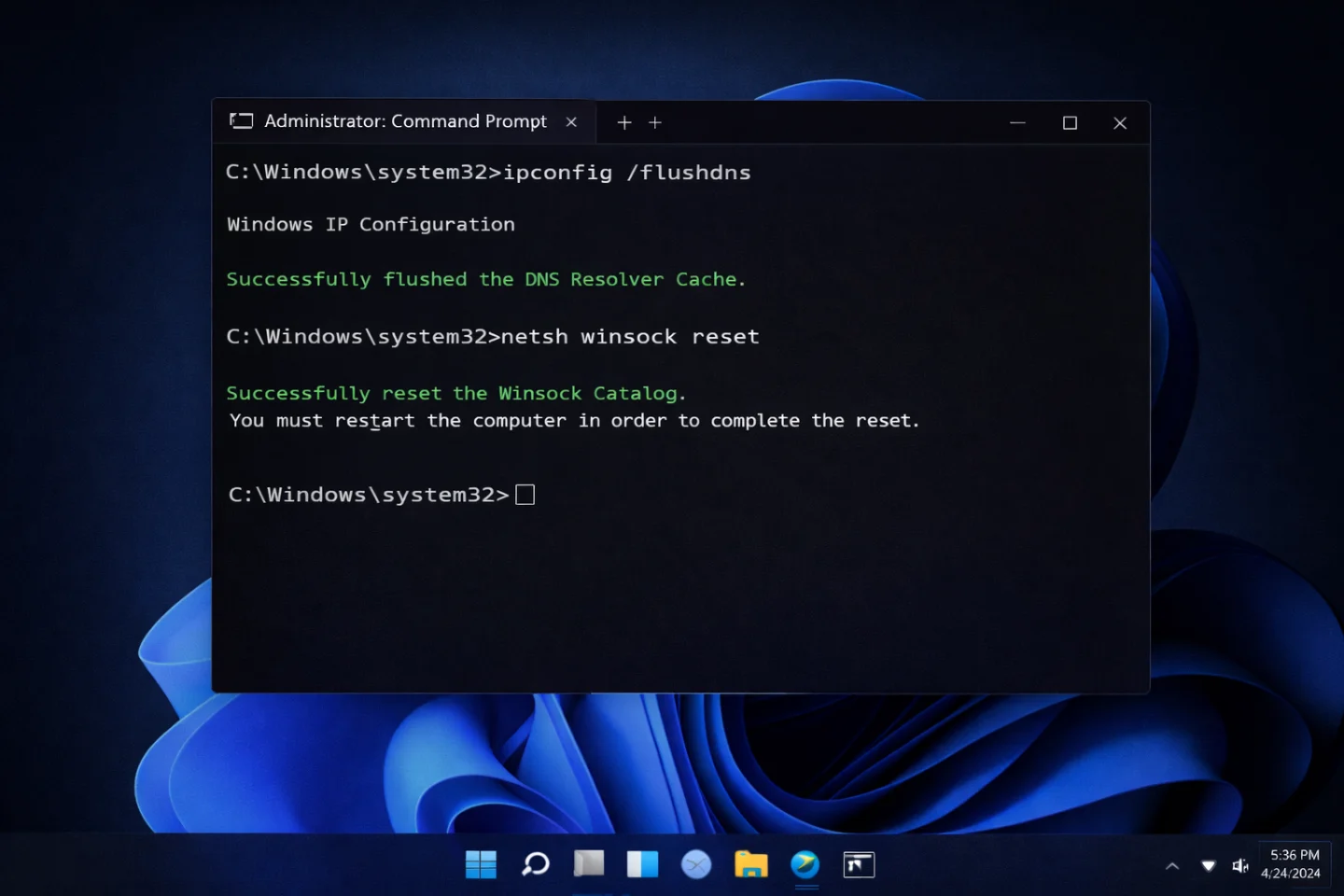Image resolution: width=1344 pixels, height=896 pixels.
Task: Click the plus icon nearest the tab
Action: point(624,122)
